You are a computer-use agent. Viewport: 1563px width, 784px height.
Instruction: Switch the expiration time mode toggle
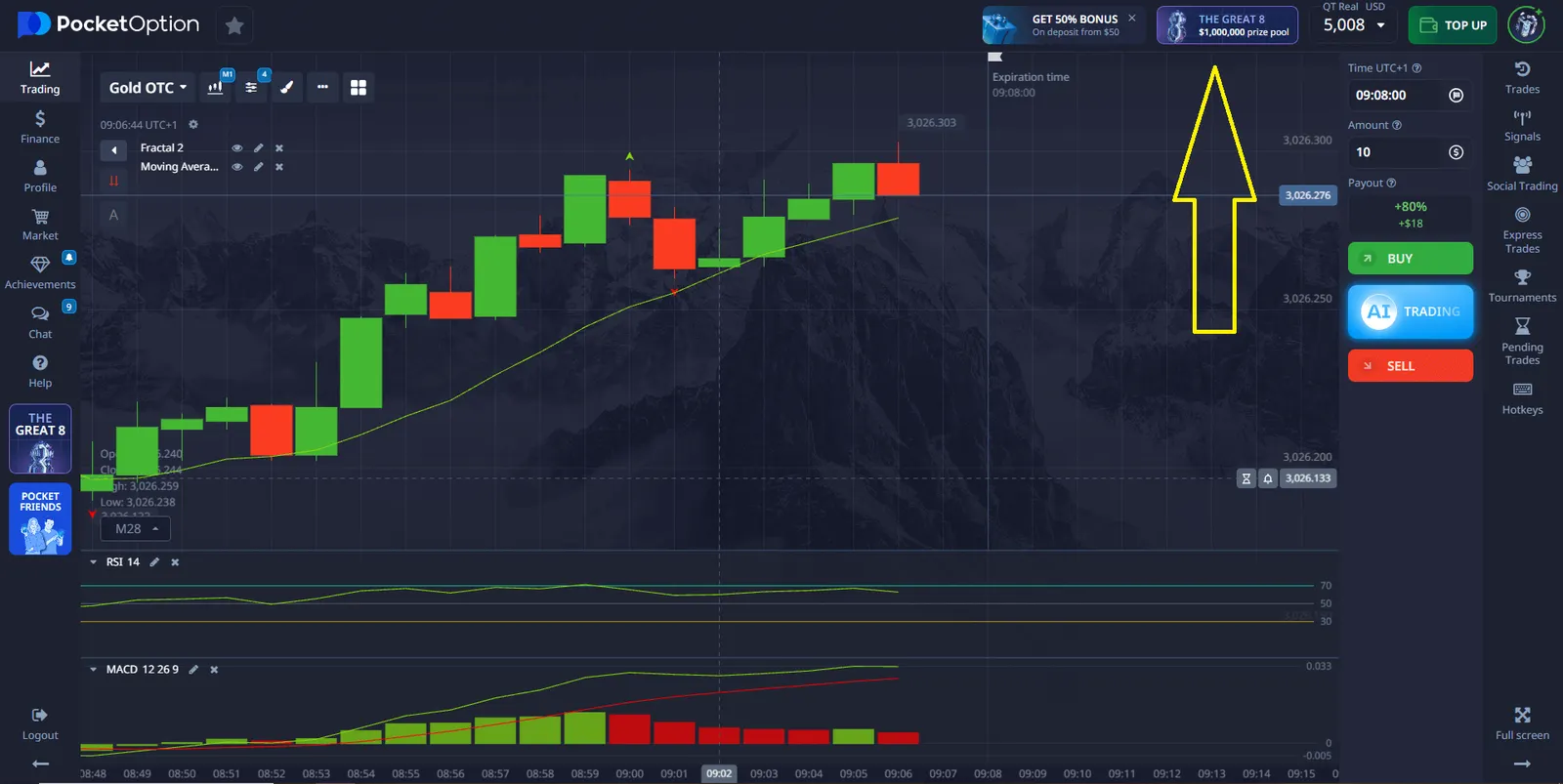tap(1456, 96)
